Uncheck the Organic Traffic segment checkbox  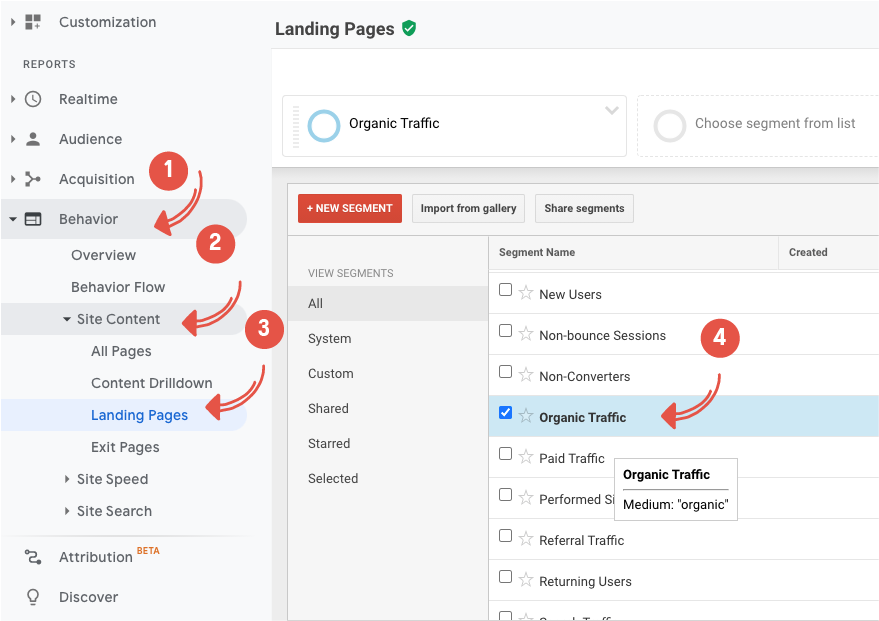click(x=505, y=413)
